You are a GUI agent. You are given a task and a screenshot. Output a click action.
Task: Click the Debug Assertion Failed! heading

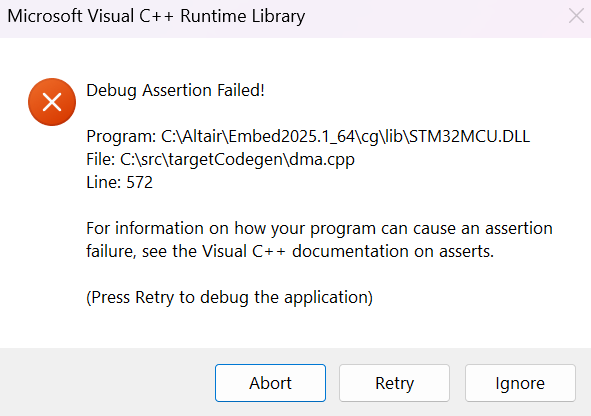click(x=175, y=90)
